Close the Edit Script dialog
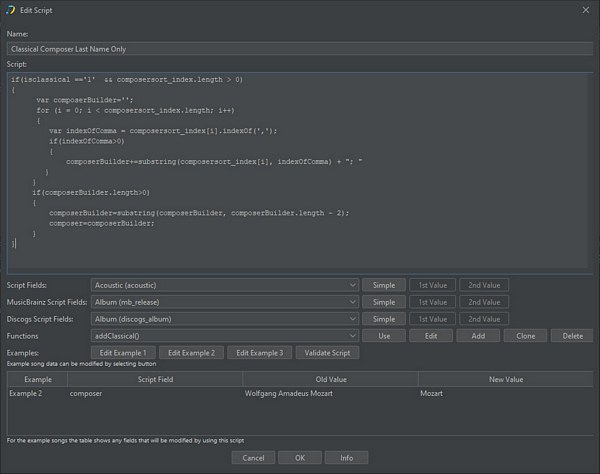This screenshot has width=600, height=474. coord(585,9)
